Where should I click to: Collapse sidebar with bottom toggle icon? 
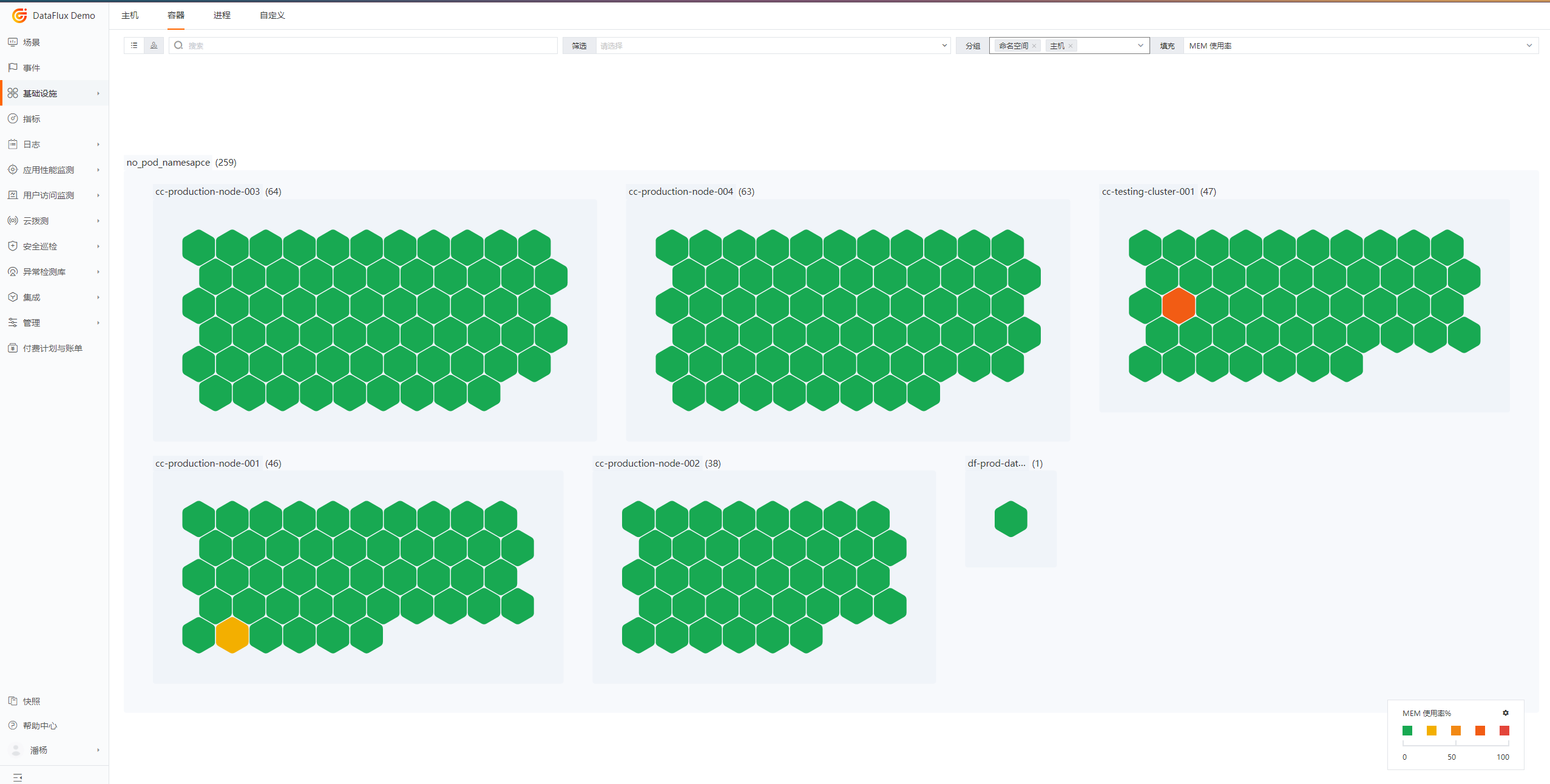(x=18, y=777)
